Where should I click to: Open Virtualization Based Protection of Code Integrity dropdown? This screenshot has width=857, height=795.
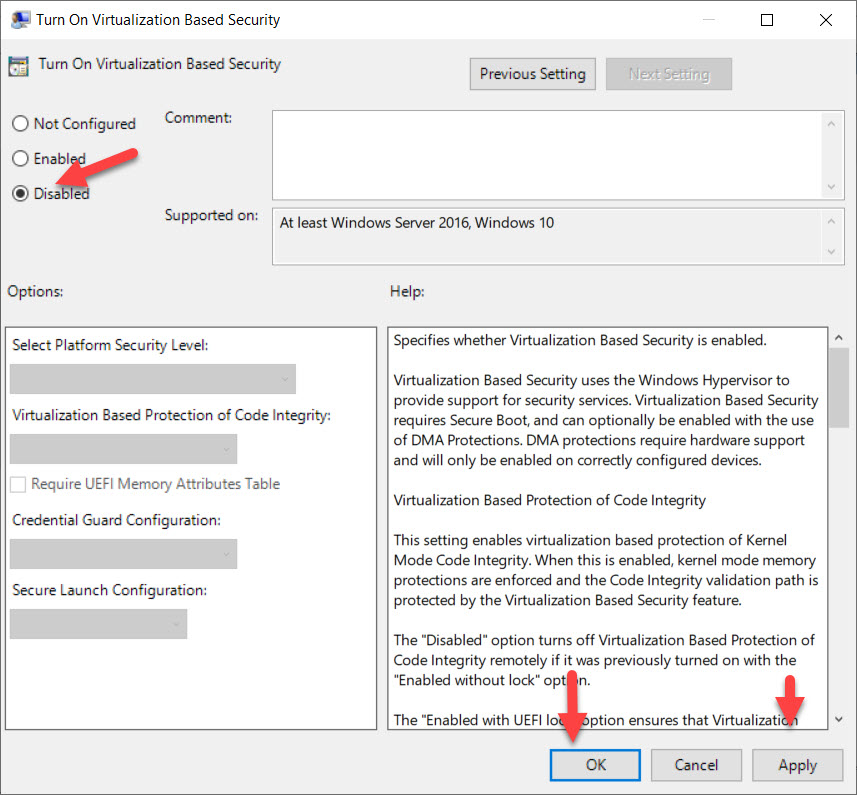tap(123, 449)
